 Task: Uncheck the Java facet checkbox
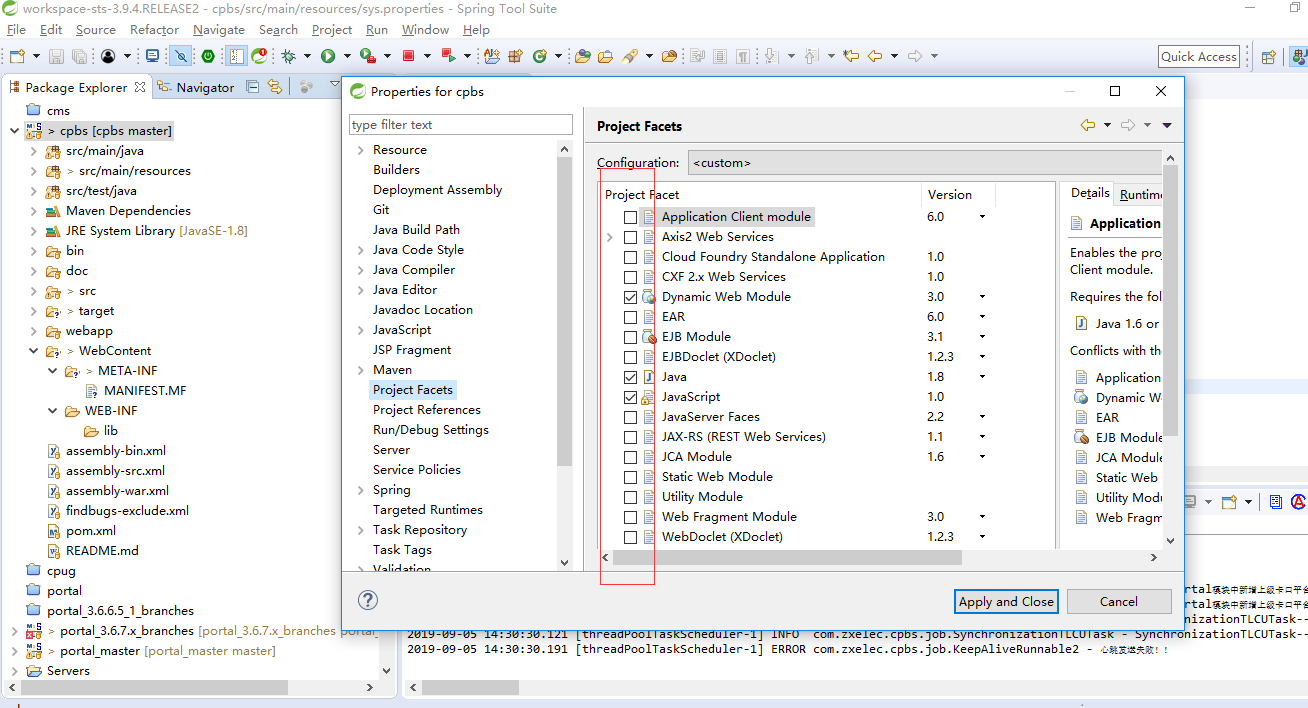(x=630, y=377)
